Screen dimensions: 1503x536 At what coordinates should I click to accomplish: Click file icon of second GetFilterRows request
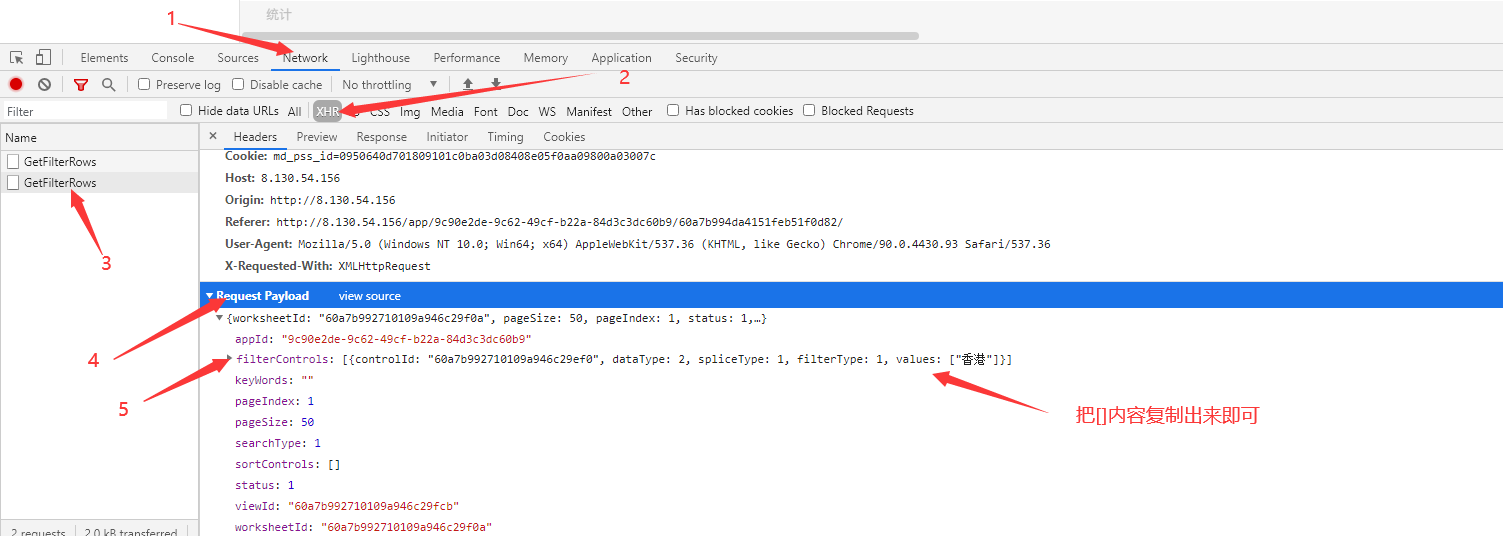(13, 182)
